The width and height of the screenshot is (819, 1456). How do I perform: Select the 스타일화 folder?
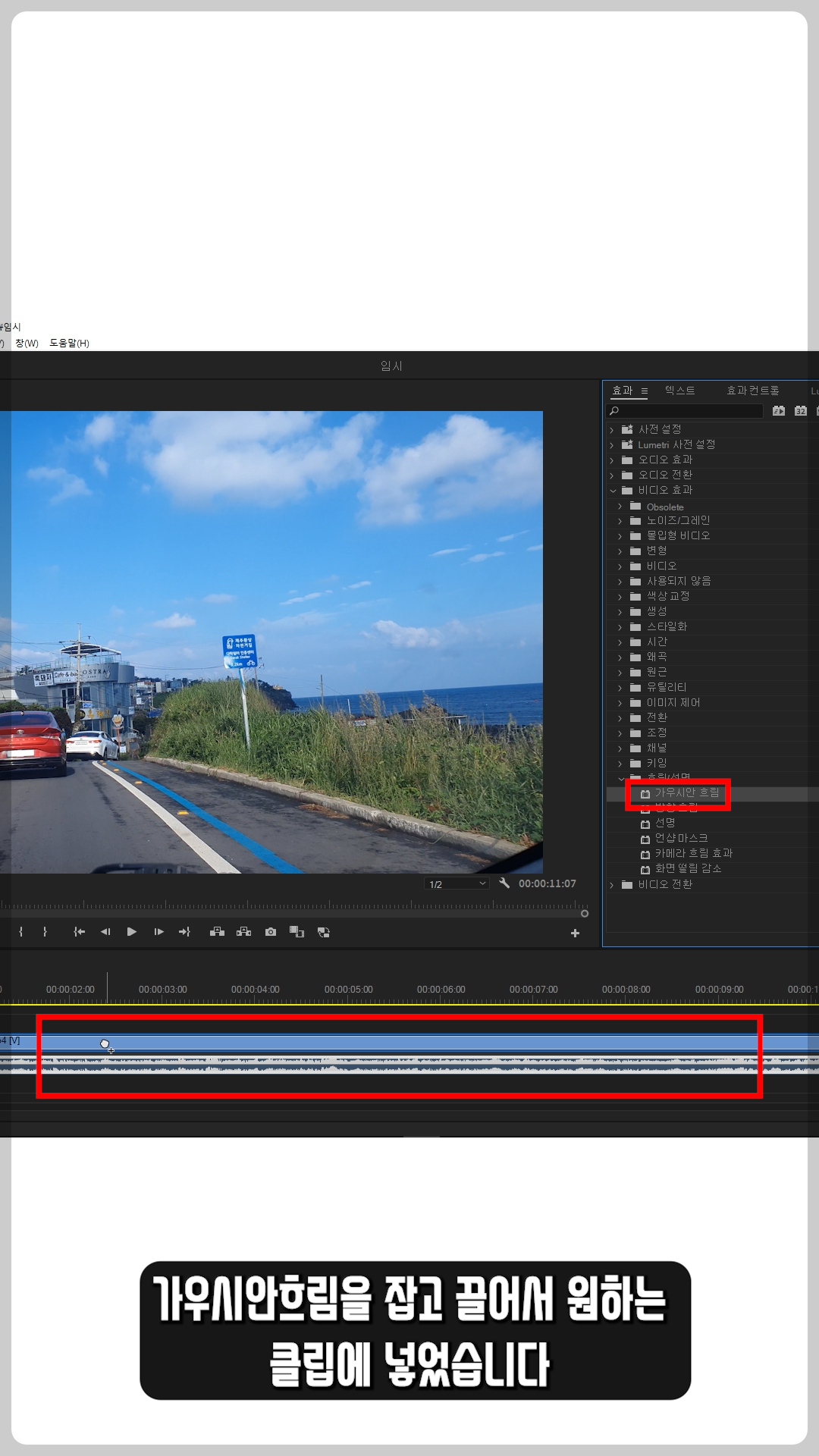tap(667, 626)
